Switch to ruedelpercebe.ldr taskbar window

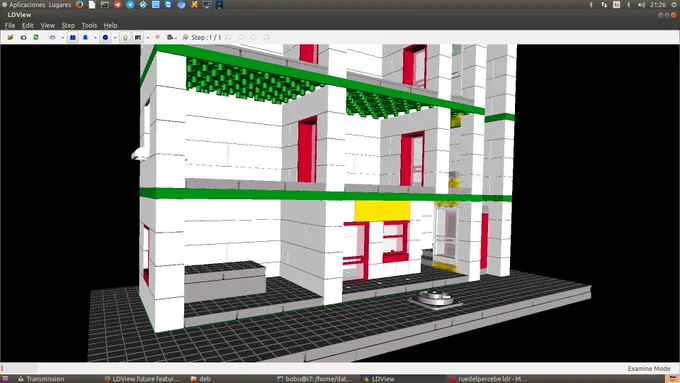[488, 379]
